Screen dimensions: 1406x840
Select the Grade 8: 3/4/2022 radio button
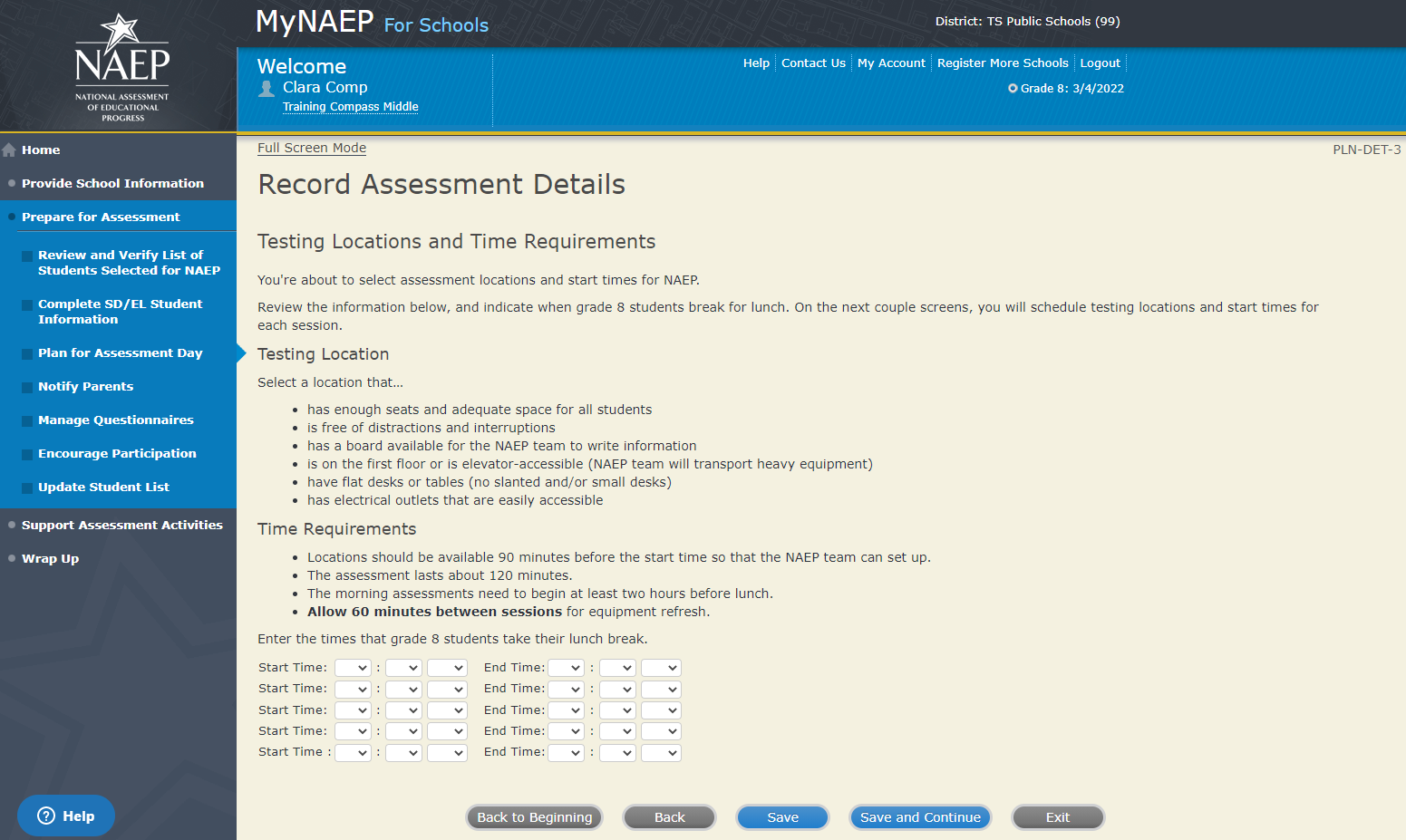coord(1013,89)
